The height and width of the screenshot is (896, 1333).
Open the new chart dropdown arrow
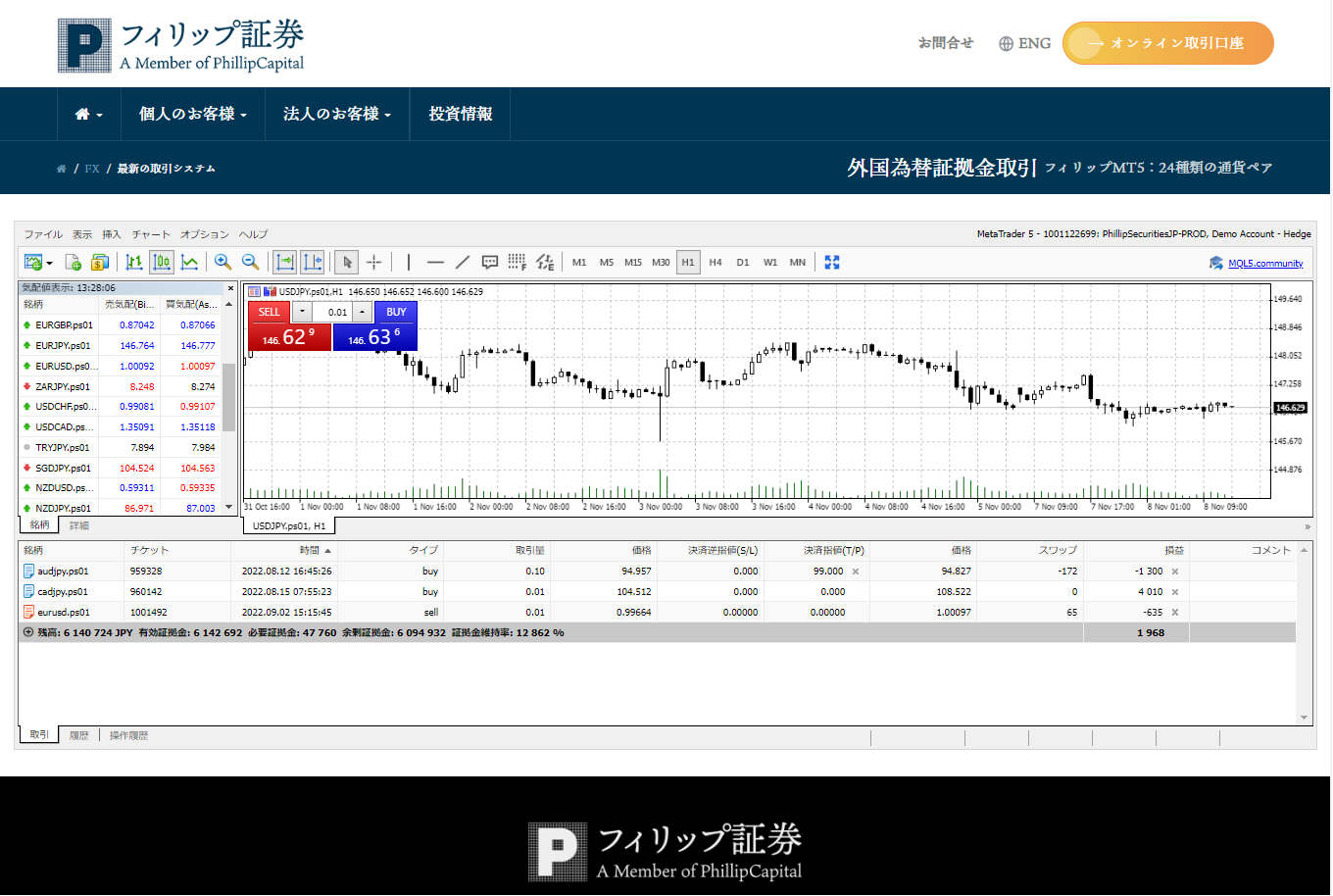click(49, 263)
